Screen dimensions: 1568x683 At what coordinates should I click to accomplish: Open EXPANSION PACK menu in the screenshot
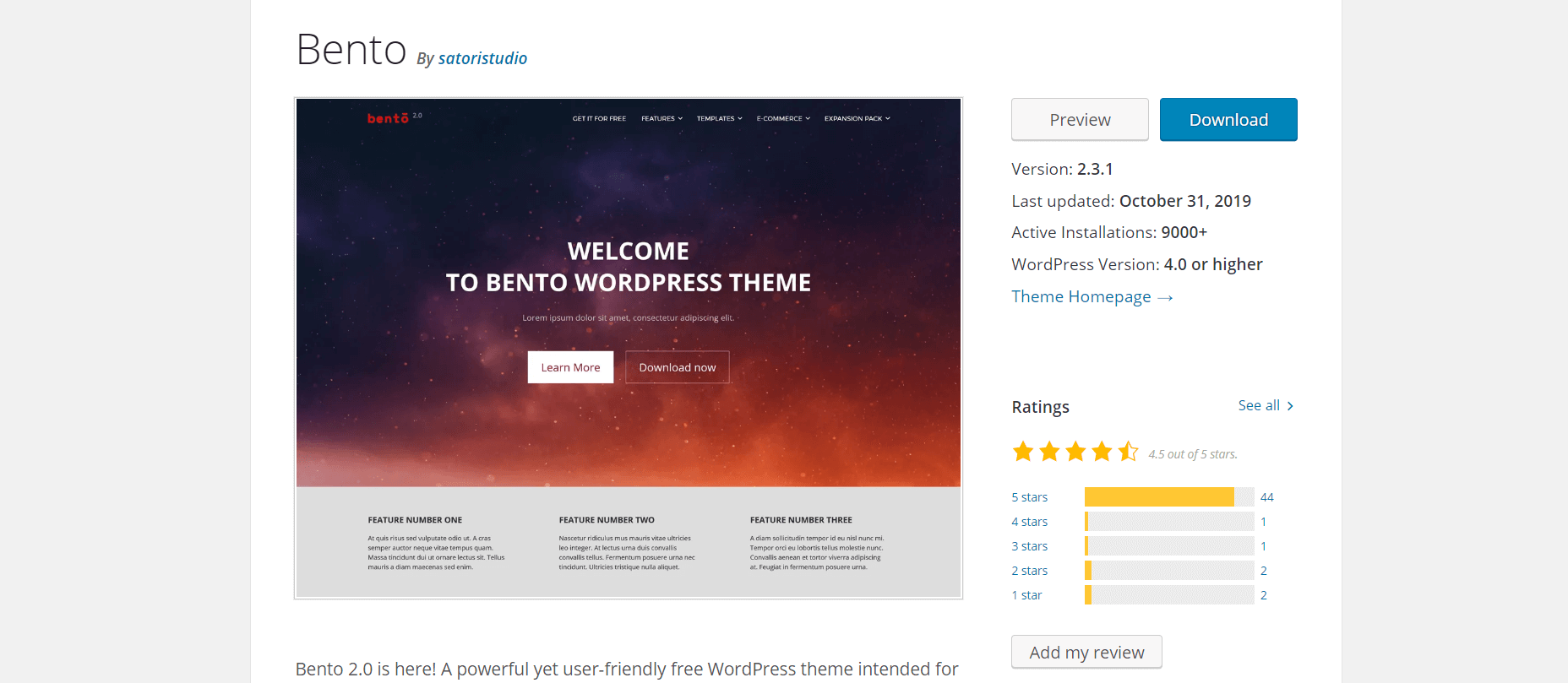(857, 118)
